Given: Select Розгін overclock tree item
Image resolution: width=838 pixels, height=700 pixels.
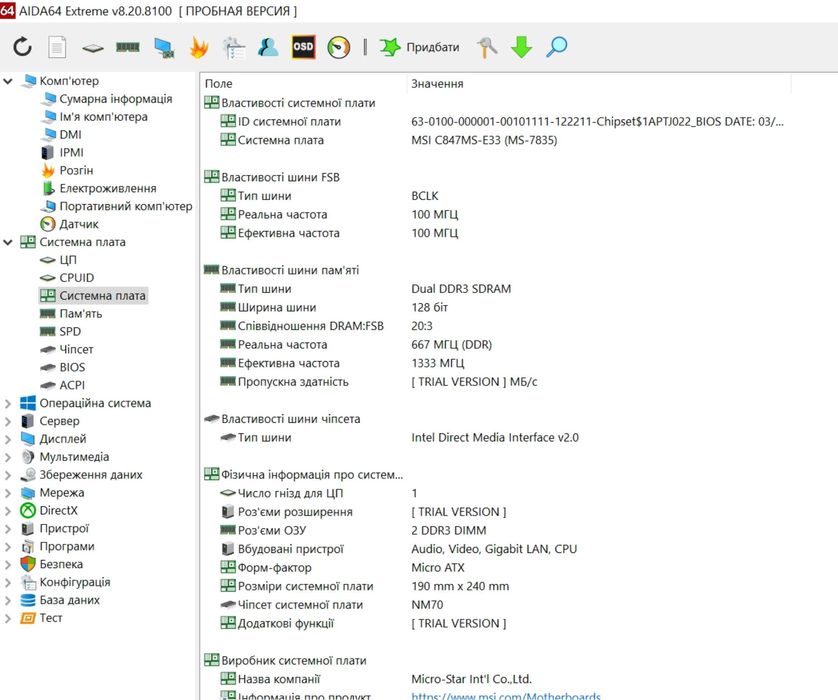Looking at the screenshot, I should pyautogui.click(x=76, y=170).
